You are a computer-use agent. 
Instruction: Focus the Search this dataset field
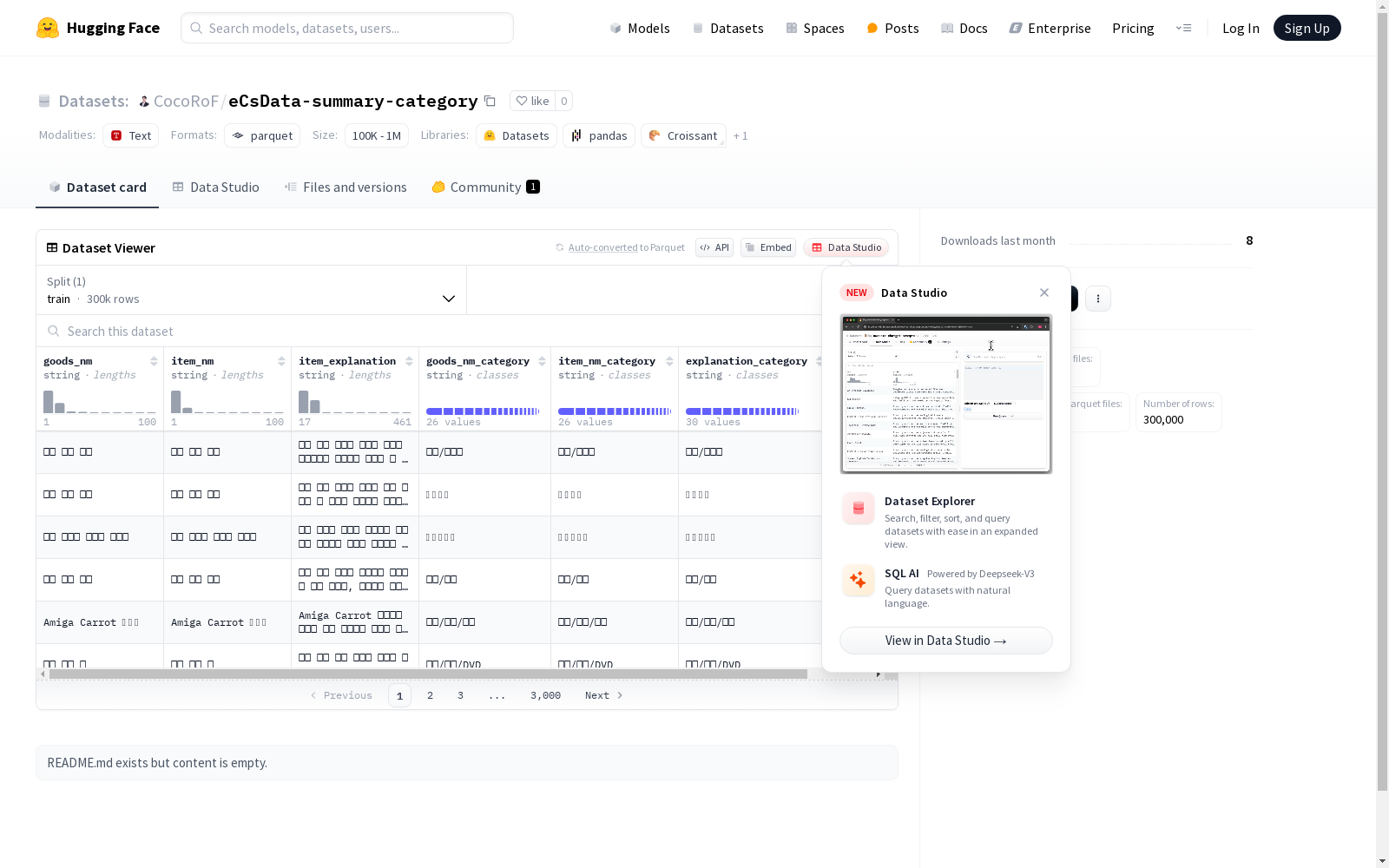coord(430,332)
